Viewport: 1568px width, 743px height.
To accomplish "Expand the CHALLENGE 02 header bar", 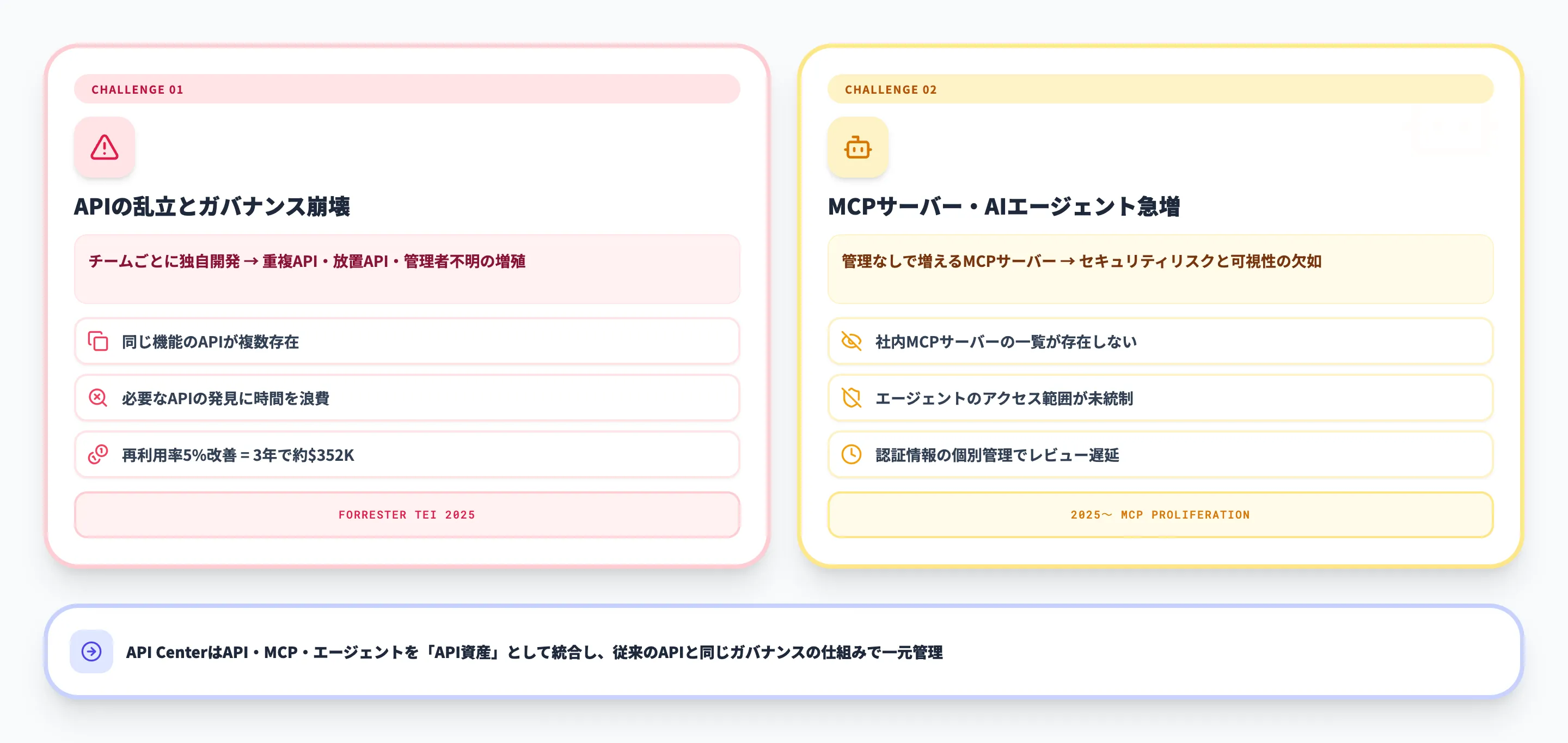I will coord(1160,89).
